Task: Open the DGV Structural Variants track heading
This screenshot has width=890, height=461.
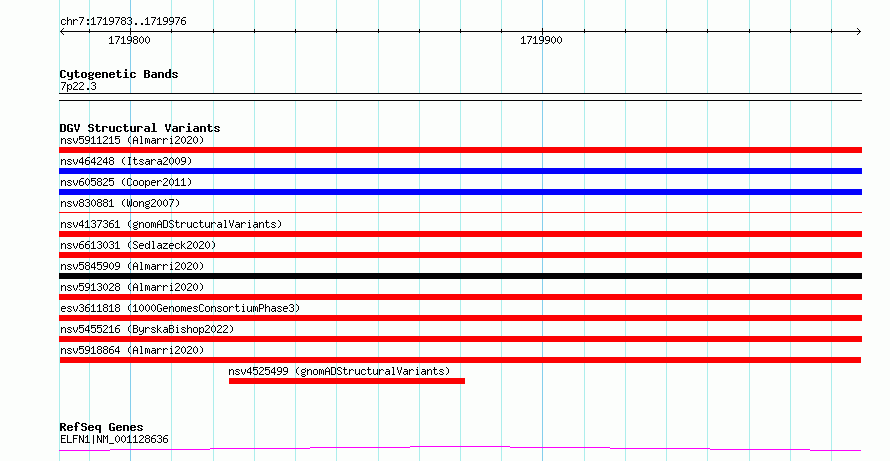Action: click(140, 128)
